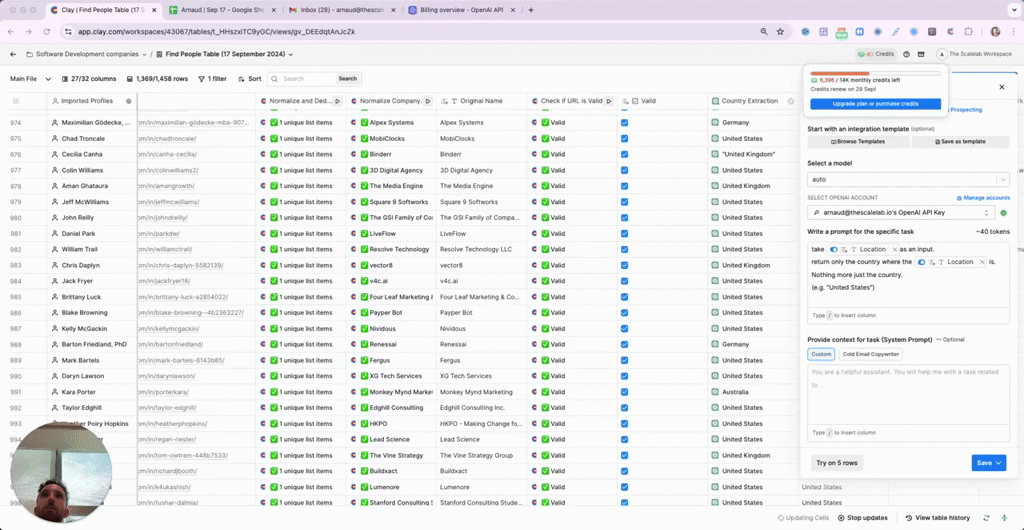The height and width of the screenshot is (530, 1024).
Task: Open the OpenAI account selector dropdown
Action: tap(901, 213)
